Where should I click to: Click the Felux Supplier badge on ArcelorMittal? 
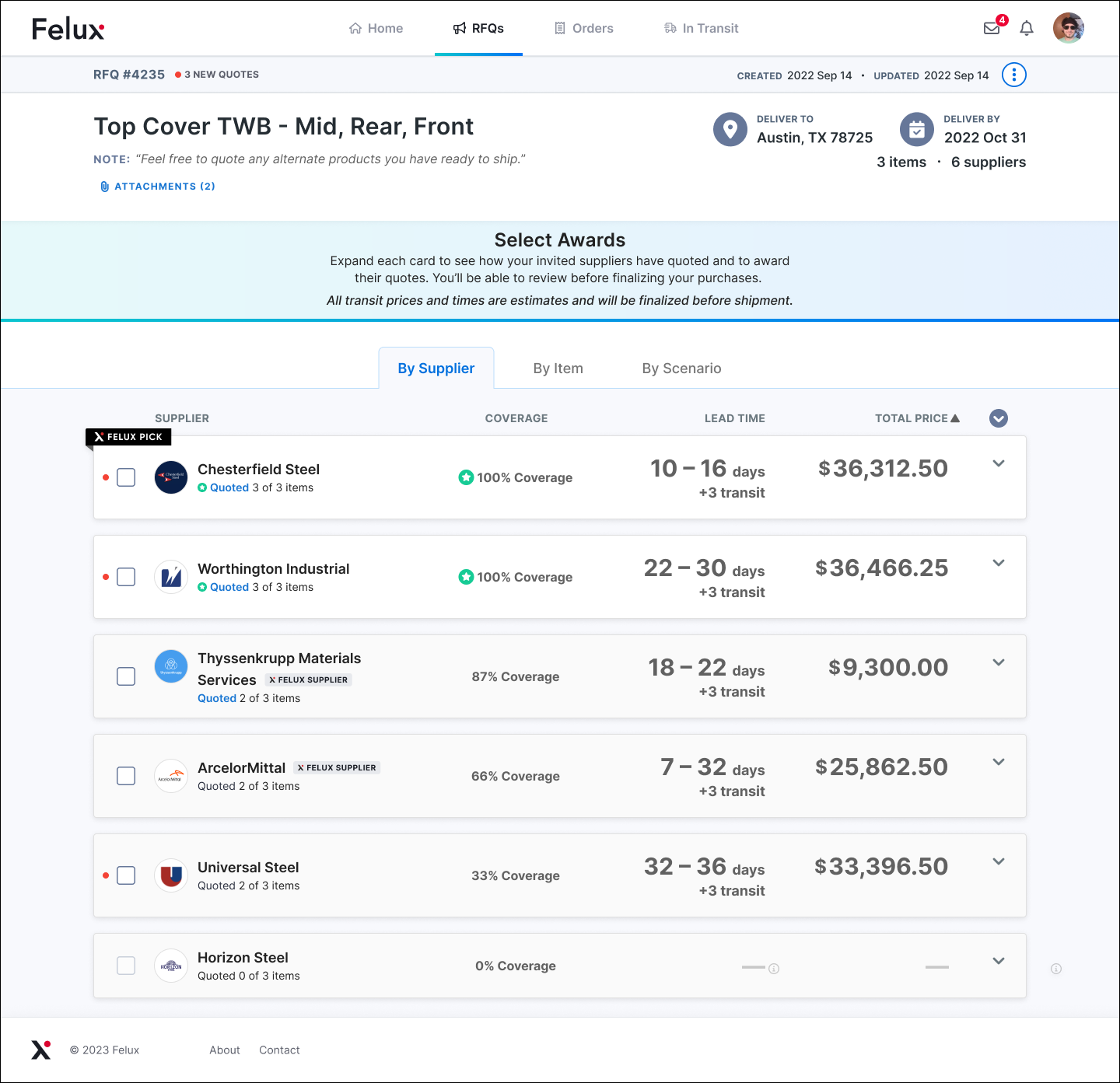(337, 767)
